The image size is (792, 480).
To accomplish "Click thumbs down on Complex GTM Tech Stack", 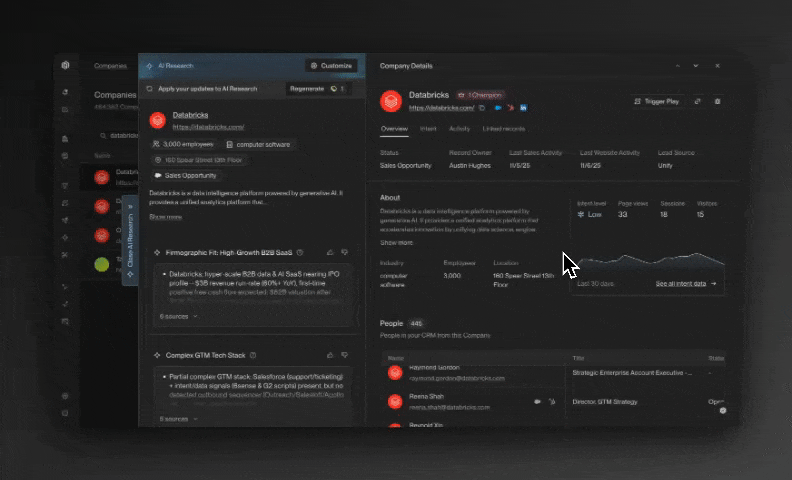I will 344,355.
